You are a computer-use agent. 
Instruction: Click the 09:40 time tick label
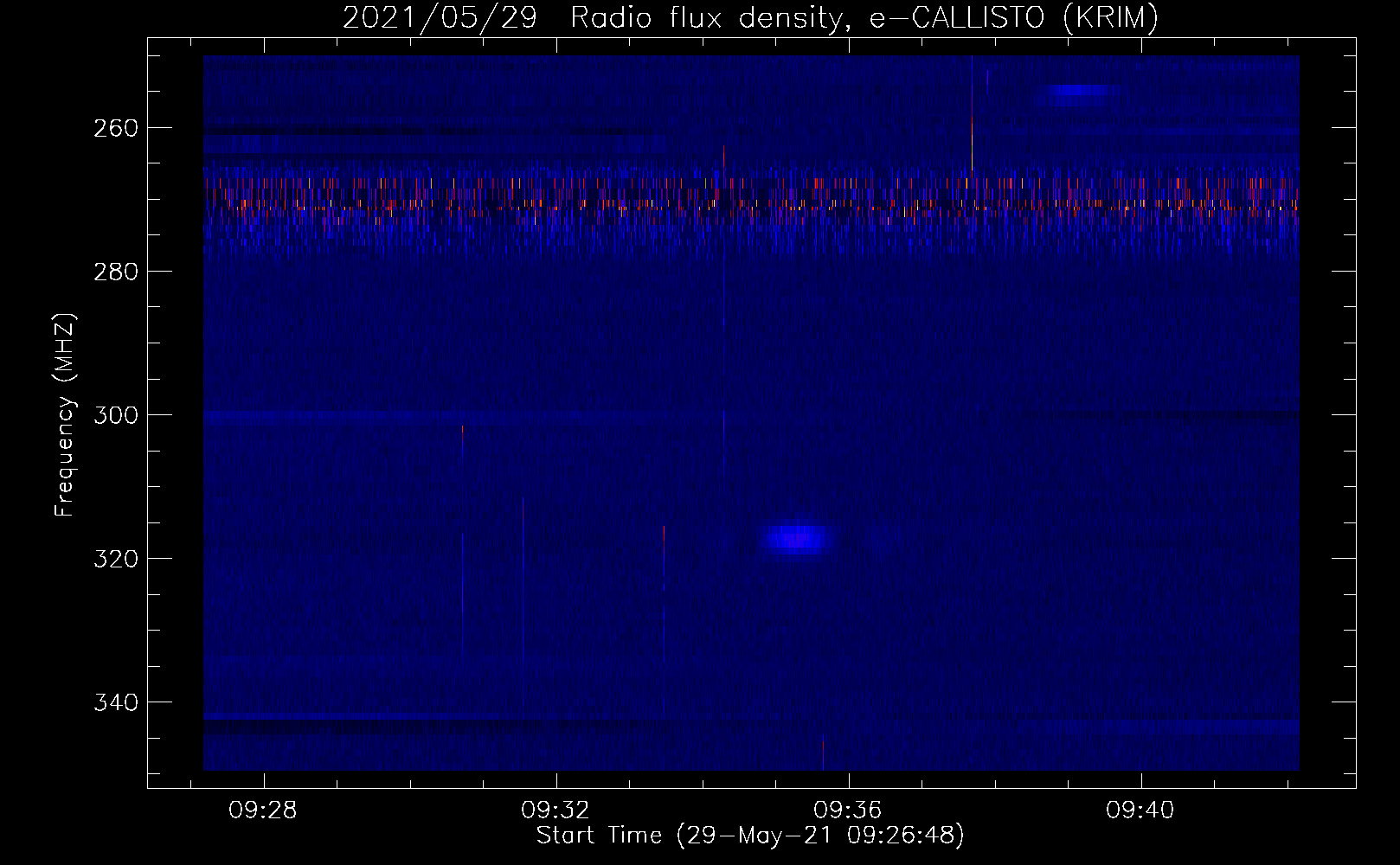tap(1141, 811)
